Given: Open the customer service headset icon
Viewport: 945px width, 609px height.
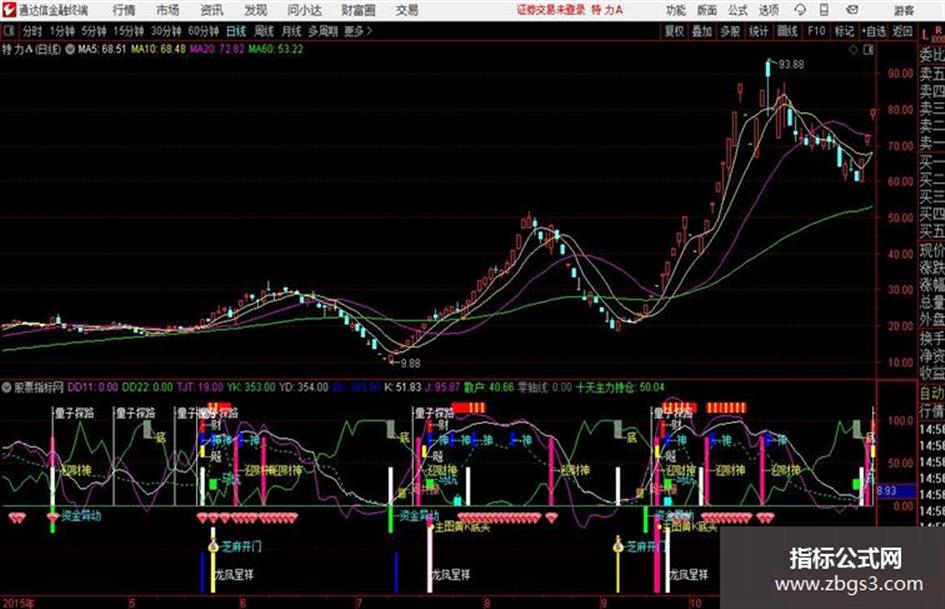Looking at the screenshot, I should click(800, 10).
